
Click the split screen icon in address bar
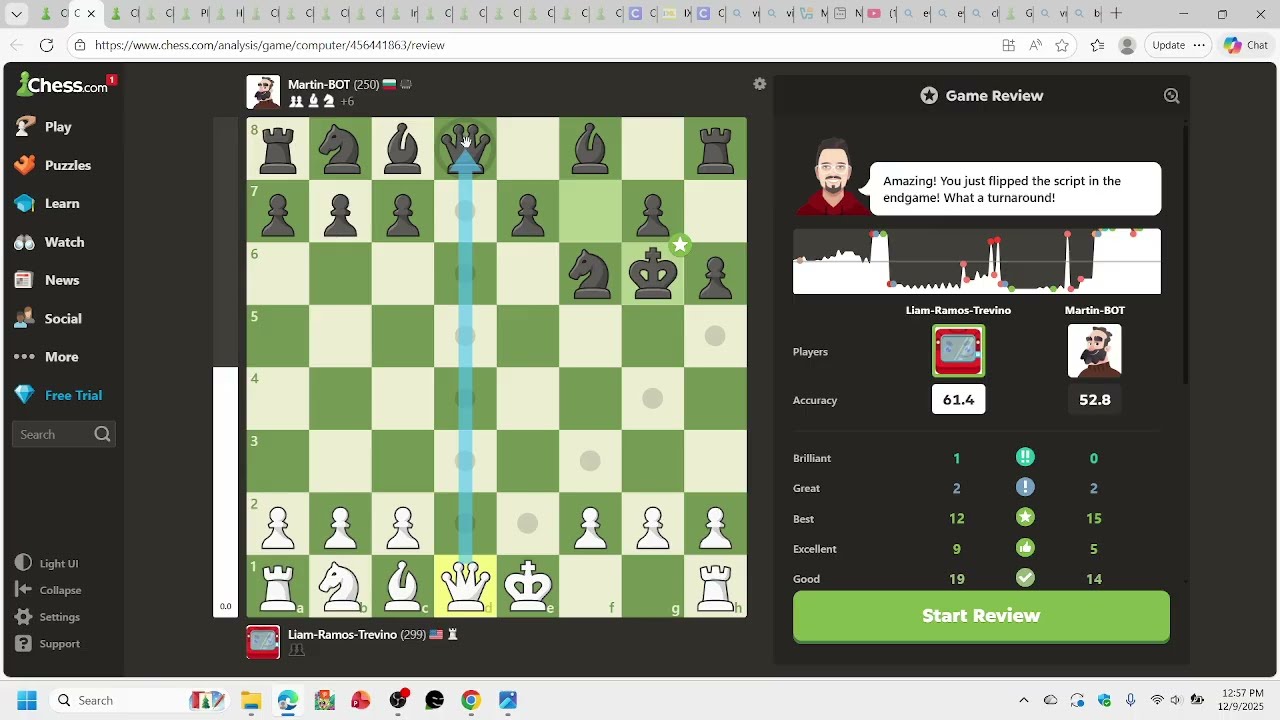tap(1008, 45)
